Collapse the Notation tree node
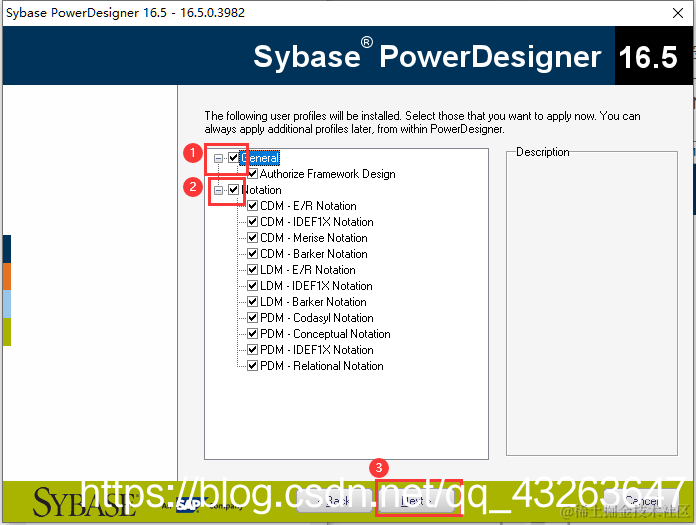 point(218,190)
